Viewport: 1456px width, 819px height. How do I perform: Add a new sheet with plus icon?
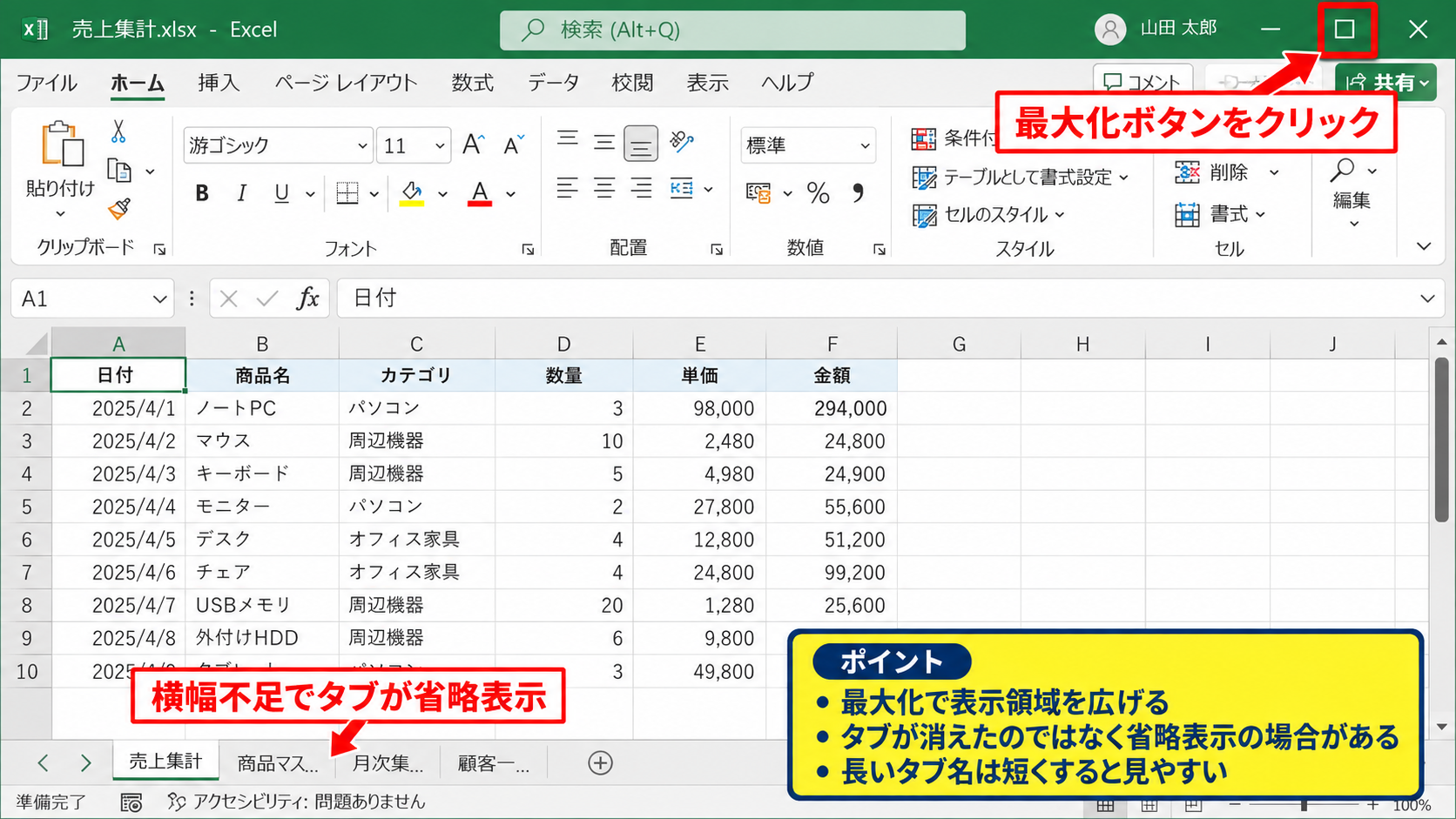click(x=600, y=763)
